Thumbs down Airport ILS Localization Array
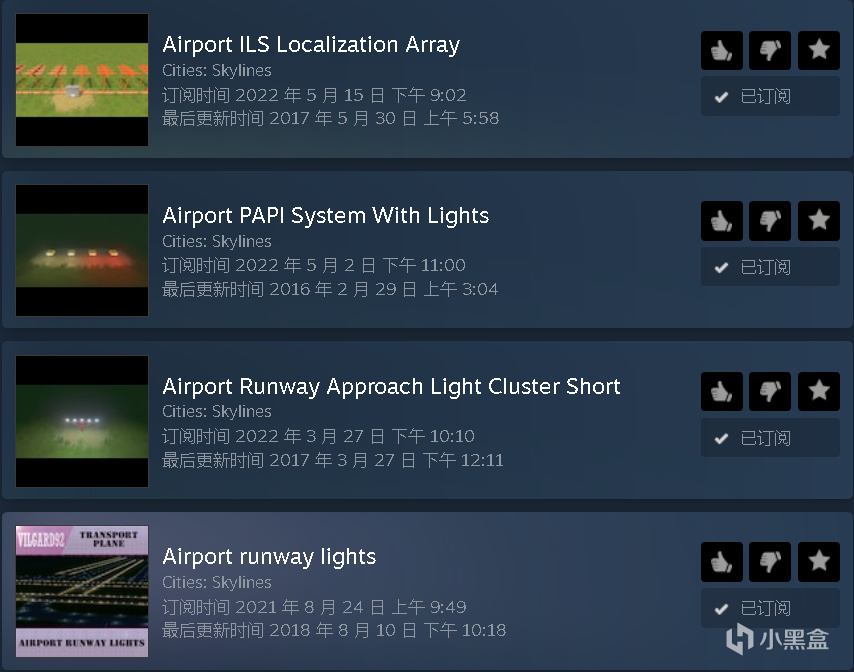Screen dimensions: 854x672 770,51
